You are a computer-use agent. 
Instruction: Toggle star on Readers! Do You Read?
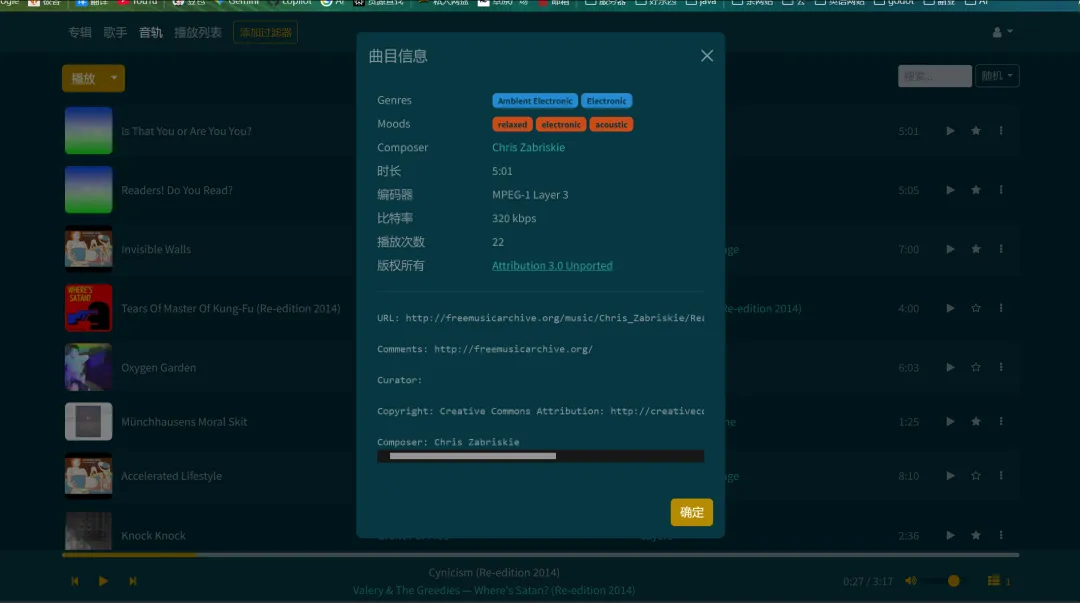[x=975, y=190]
